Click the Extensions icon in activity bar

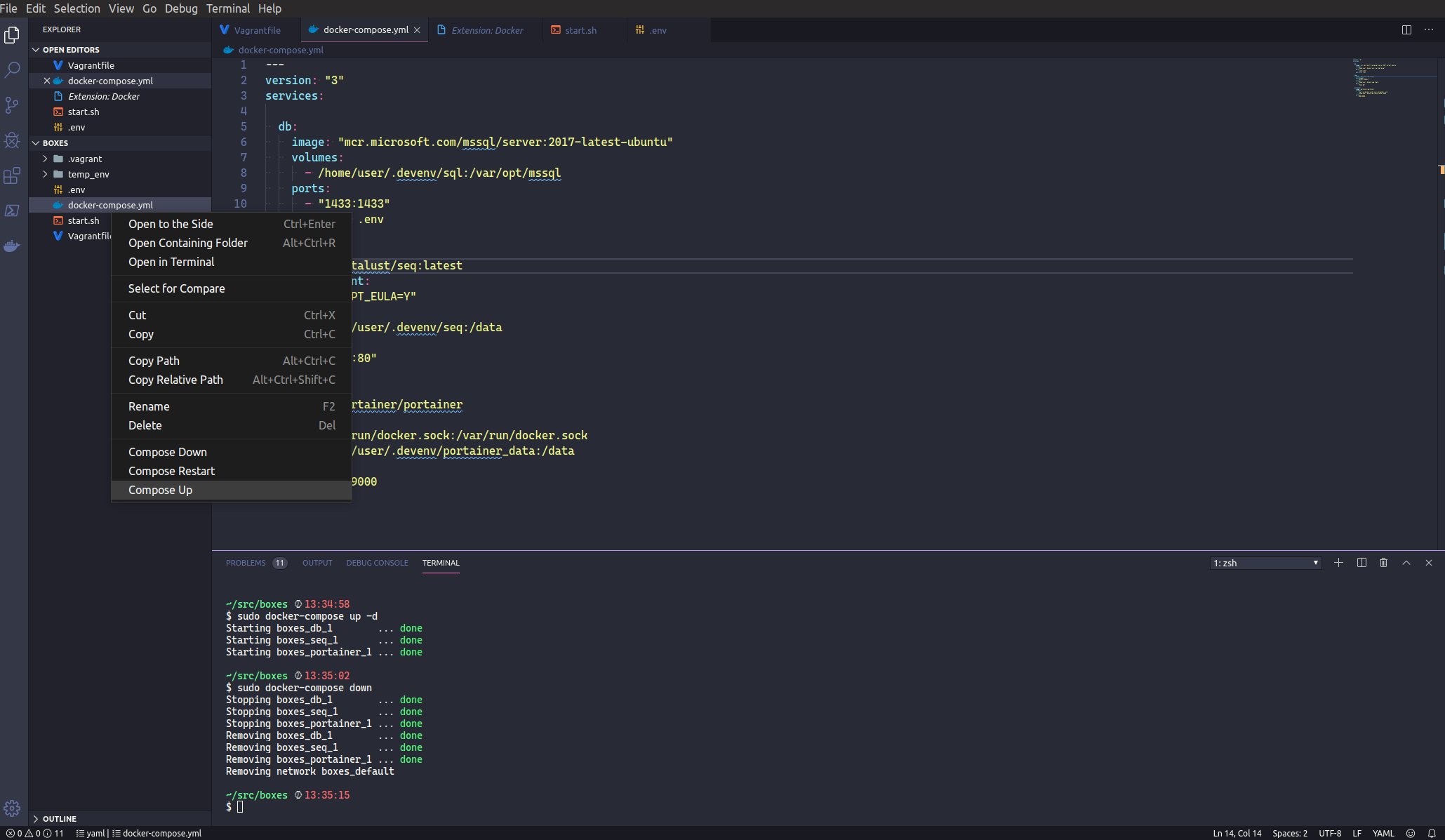point(14,174)
